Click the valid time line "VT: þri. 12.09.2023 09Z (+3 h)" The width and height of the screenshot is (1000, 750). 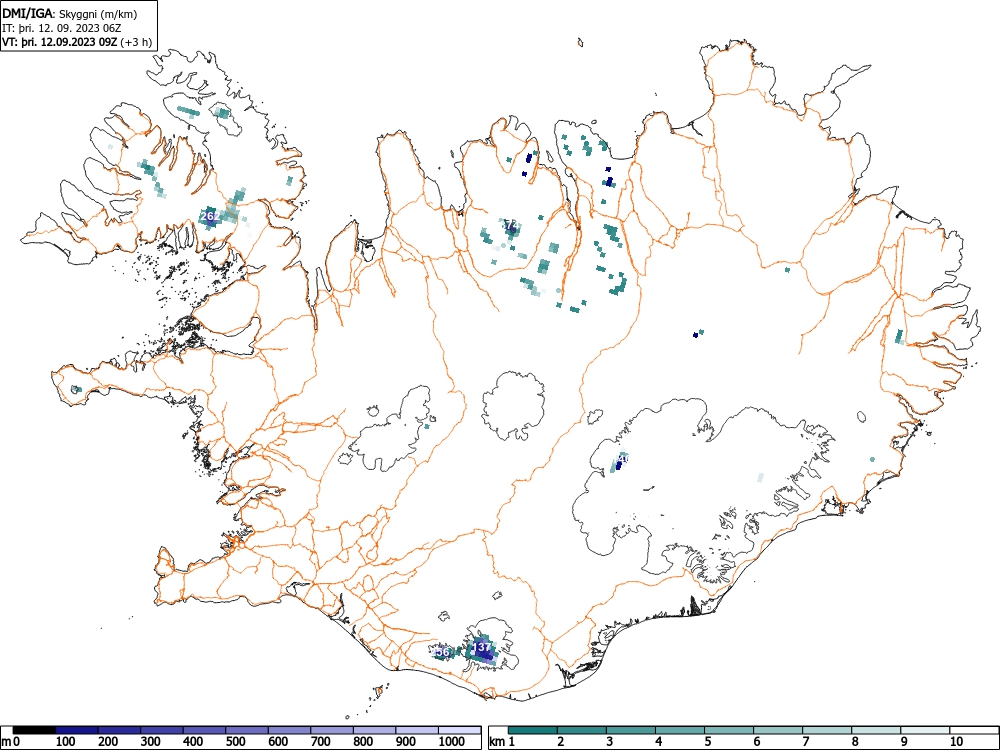pyautogui.click(x=77, y=43)
